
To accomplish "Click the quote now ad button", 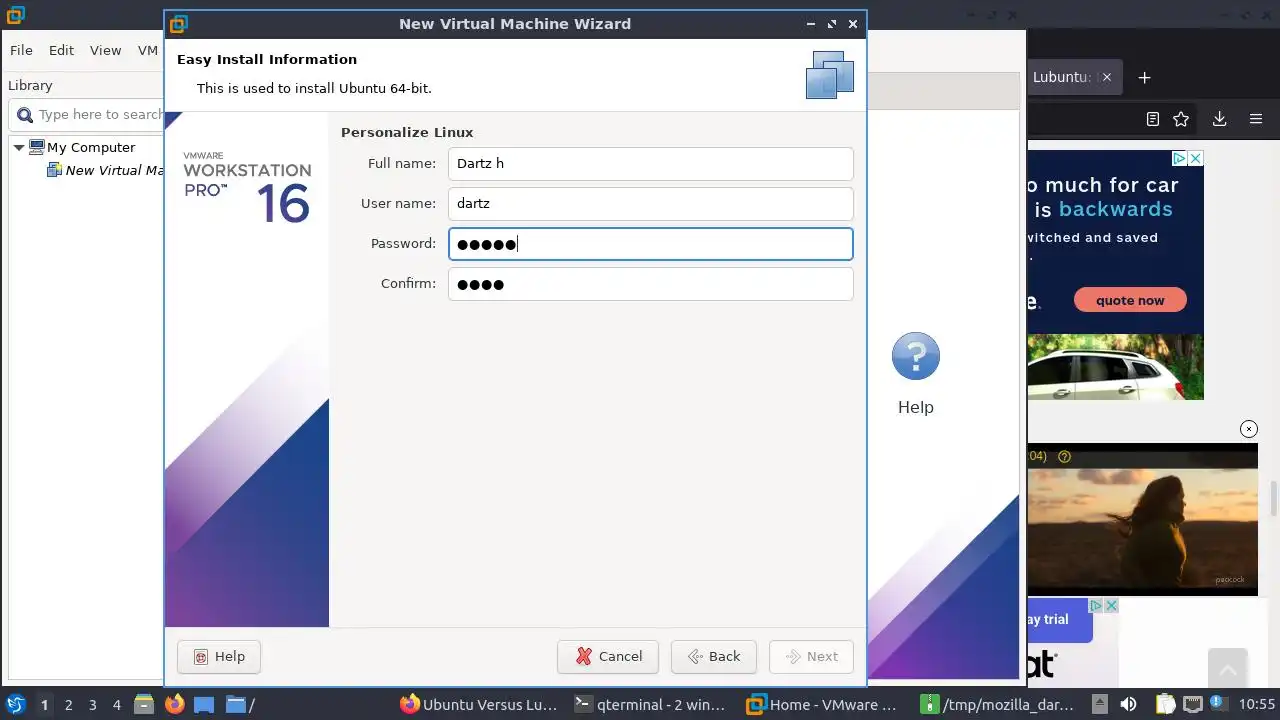I will (1130, 300).
